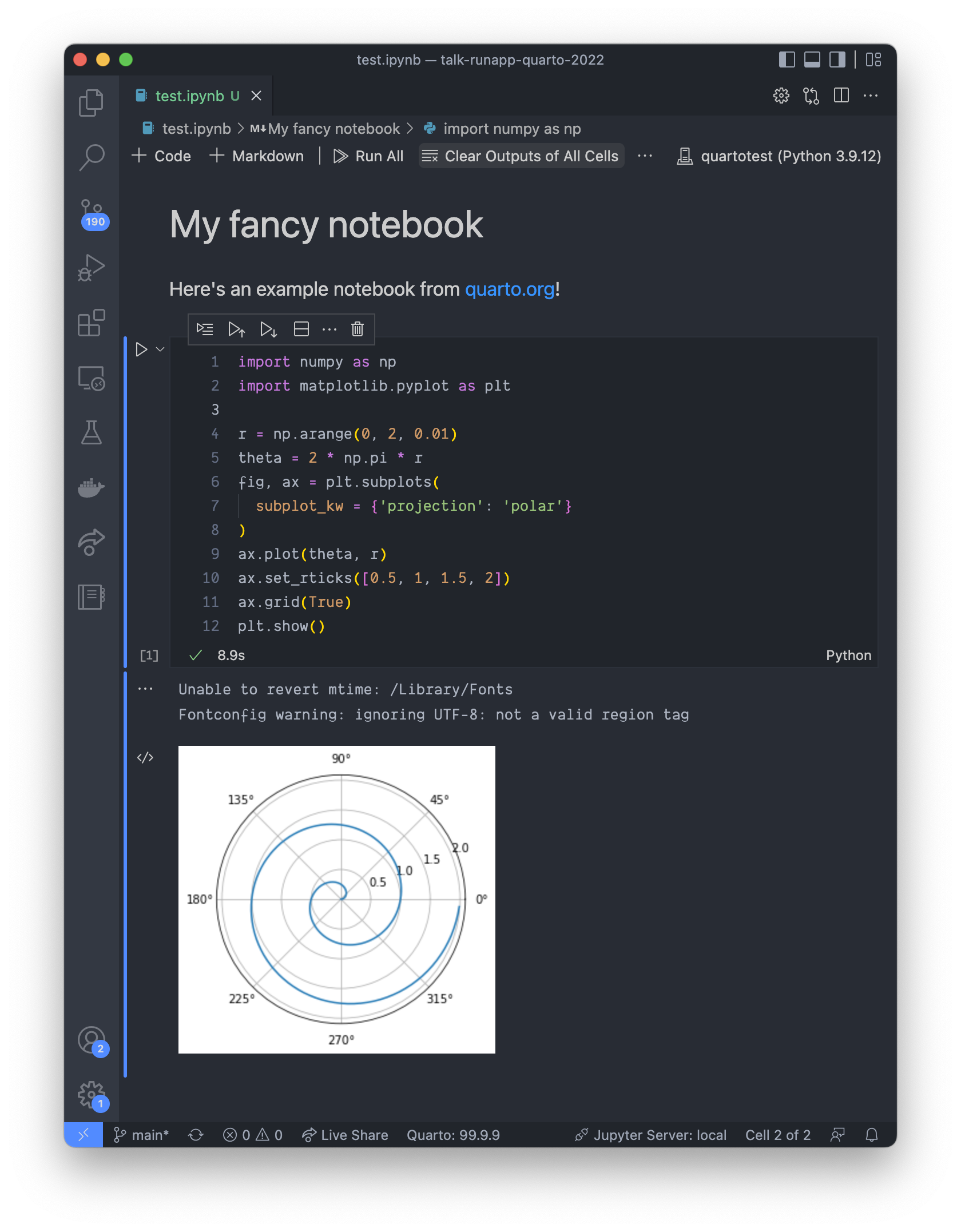
Task: Open the Testing flask view
Action: pyautogui.click(x=92, y=433)
